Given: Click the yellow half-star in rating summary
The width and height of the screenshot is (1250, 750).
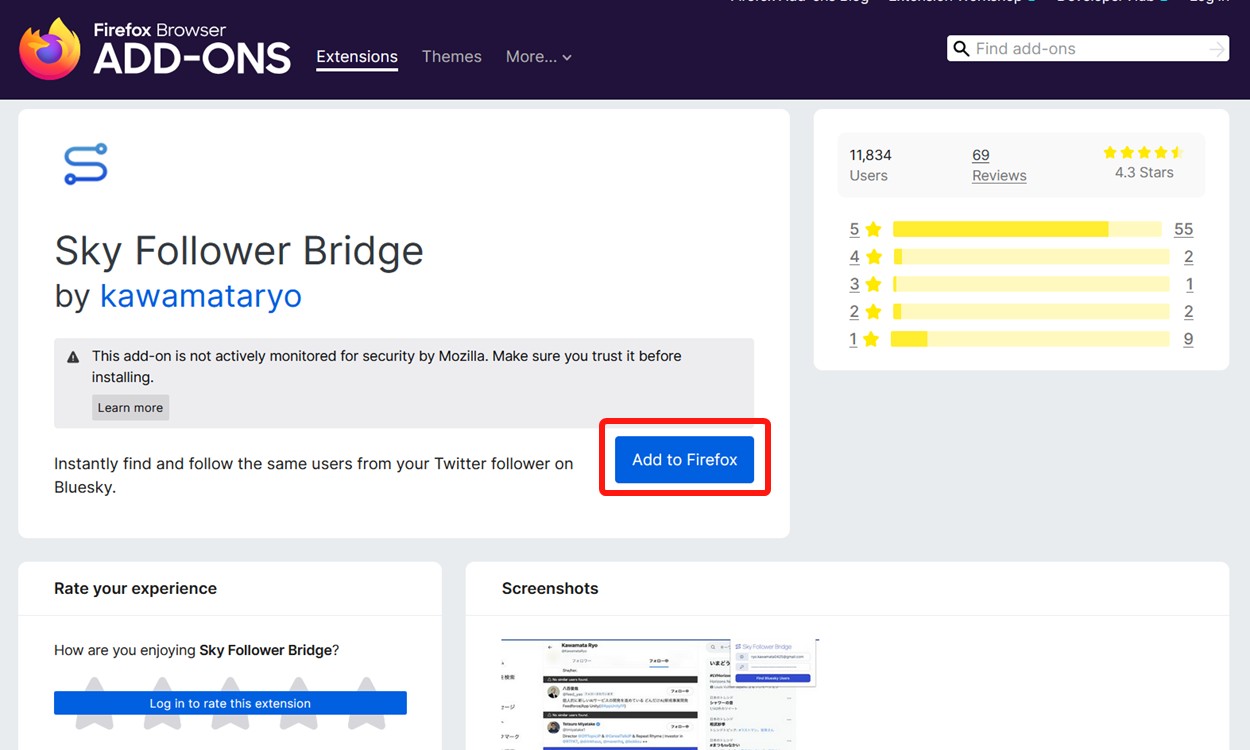Looking at the screenshot, I should (x=1177, y=152).
